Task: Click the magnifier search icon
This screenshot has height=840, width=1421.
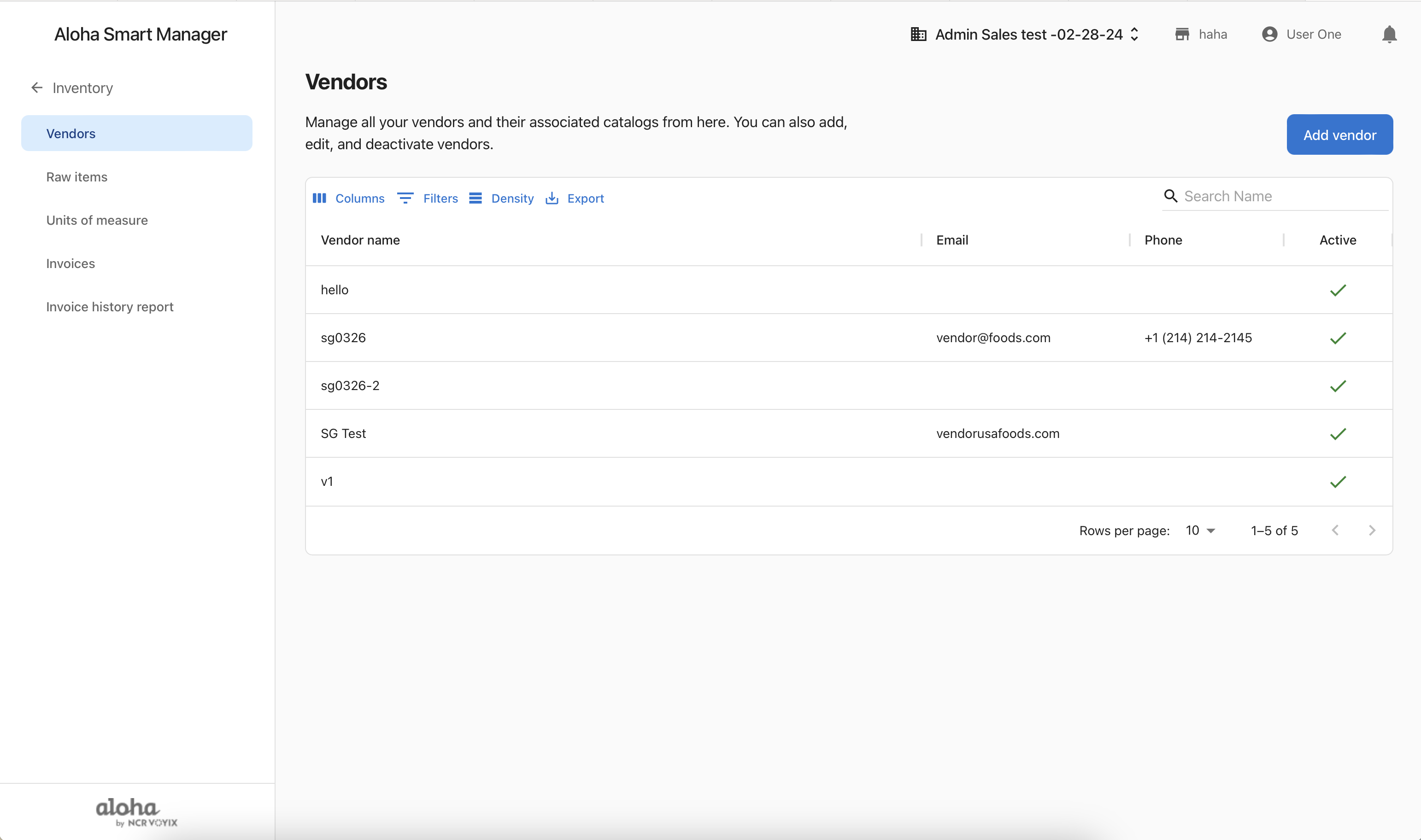Action: (1170, 196)
